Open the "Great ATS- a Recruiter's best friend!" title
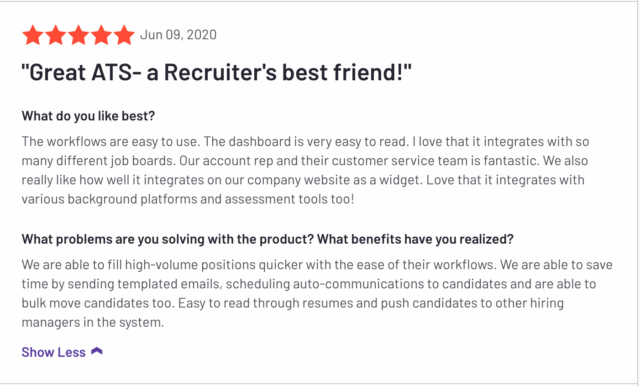Viewport: 640px width, 386px height. pyautogui.click(x=216, y=73)
